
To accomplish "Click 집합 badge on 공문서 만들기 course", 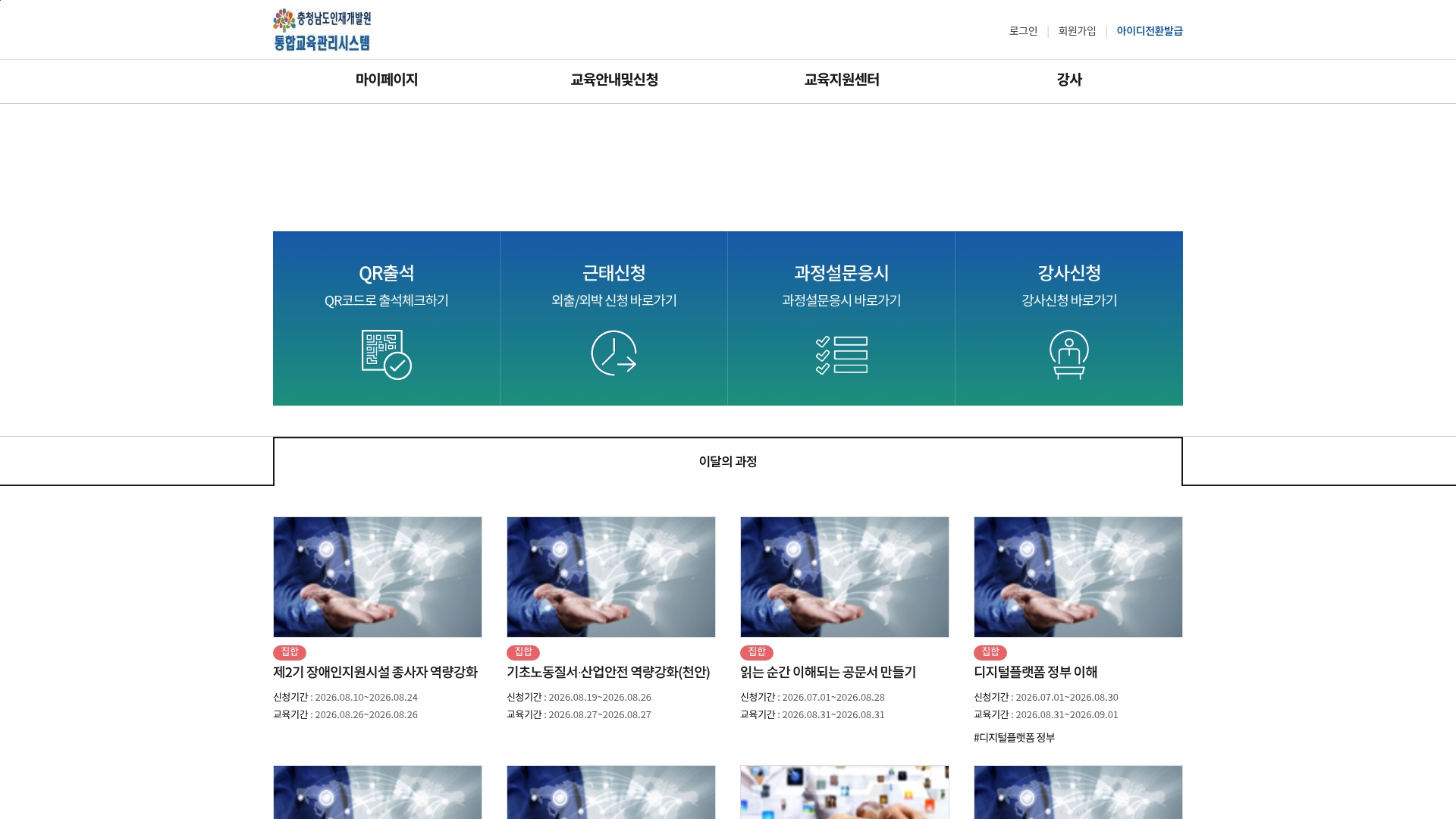I will tap(757, 652).
